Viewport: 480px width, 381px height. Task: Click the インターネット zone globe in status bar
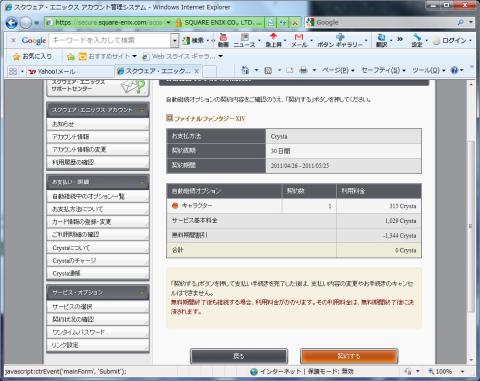(x=254, y=371)
